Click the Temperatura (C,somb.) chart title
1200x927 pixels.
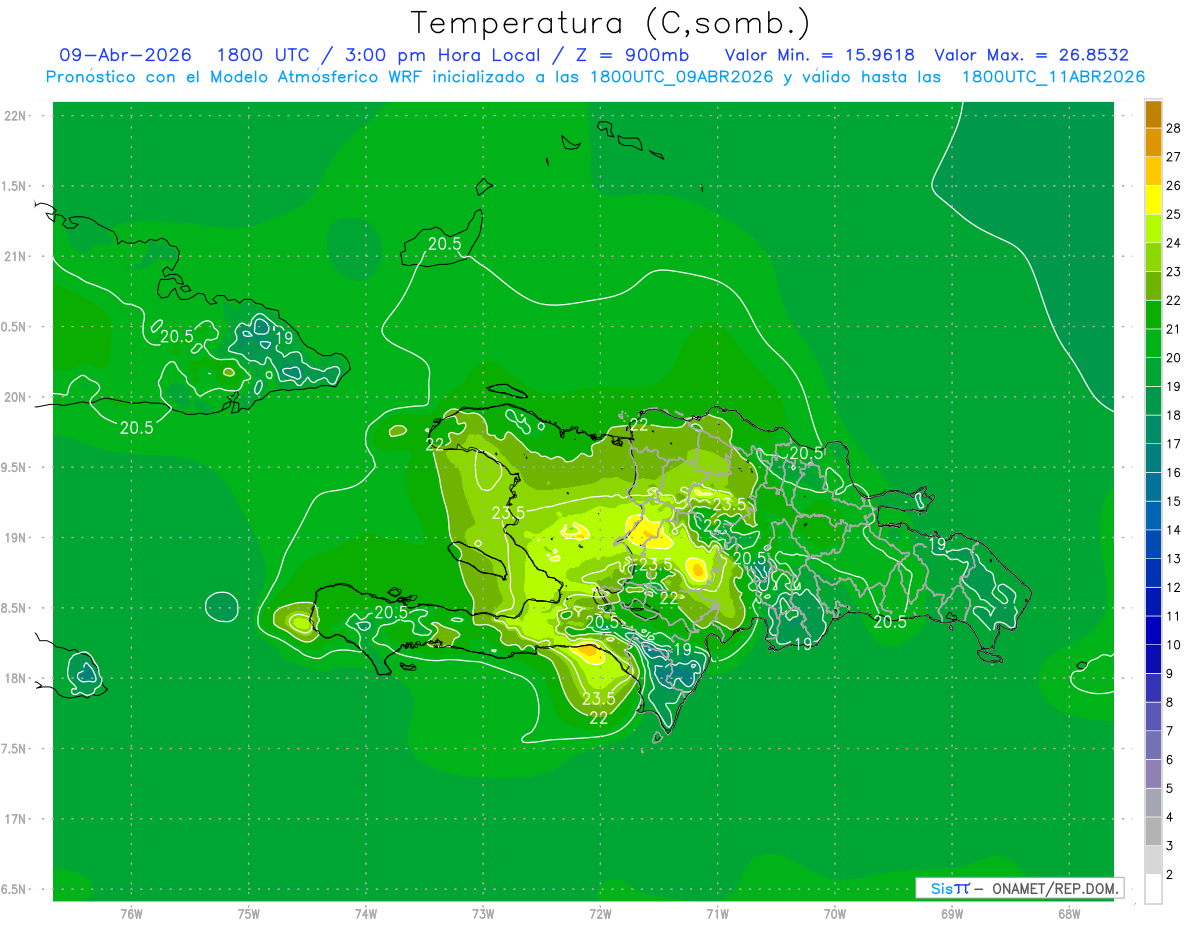point(610,23)
